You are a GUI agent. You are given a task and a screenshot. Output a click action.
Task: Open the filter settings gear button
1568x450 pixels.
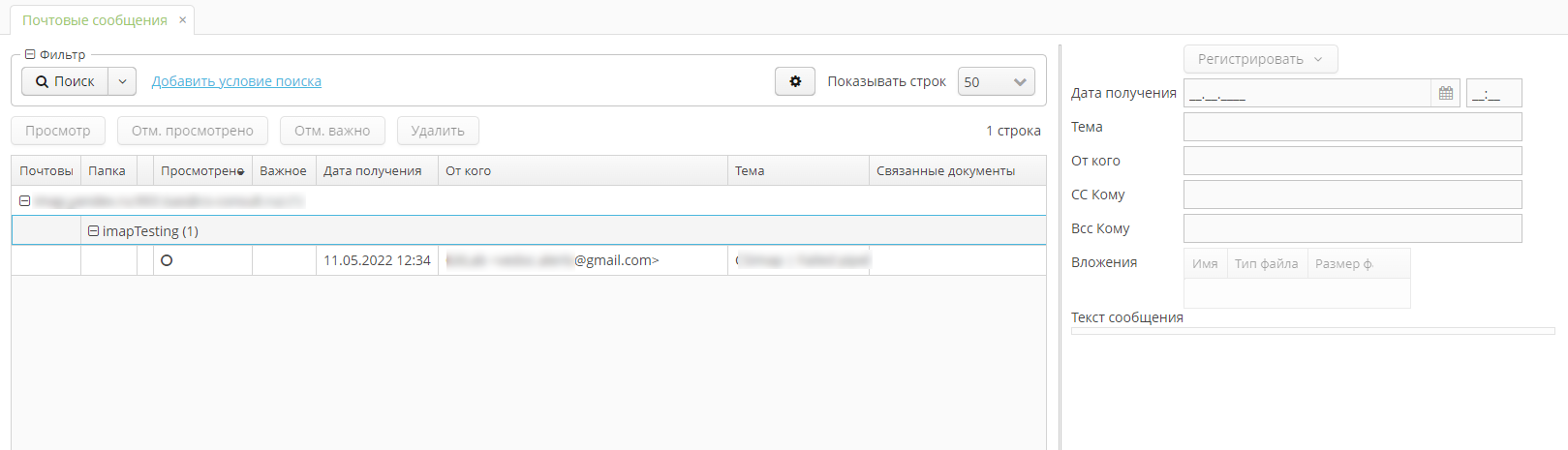[x=795, y=81]
